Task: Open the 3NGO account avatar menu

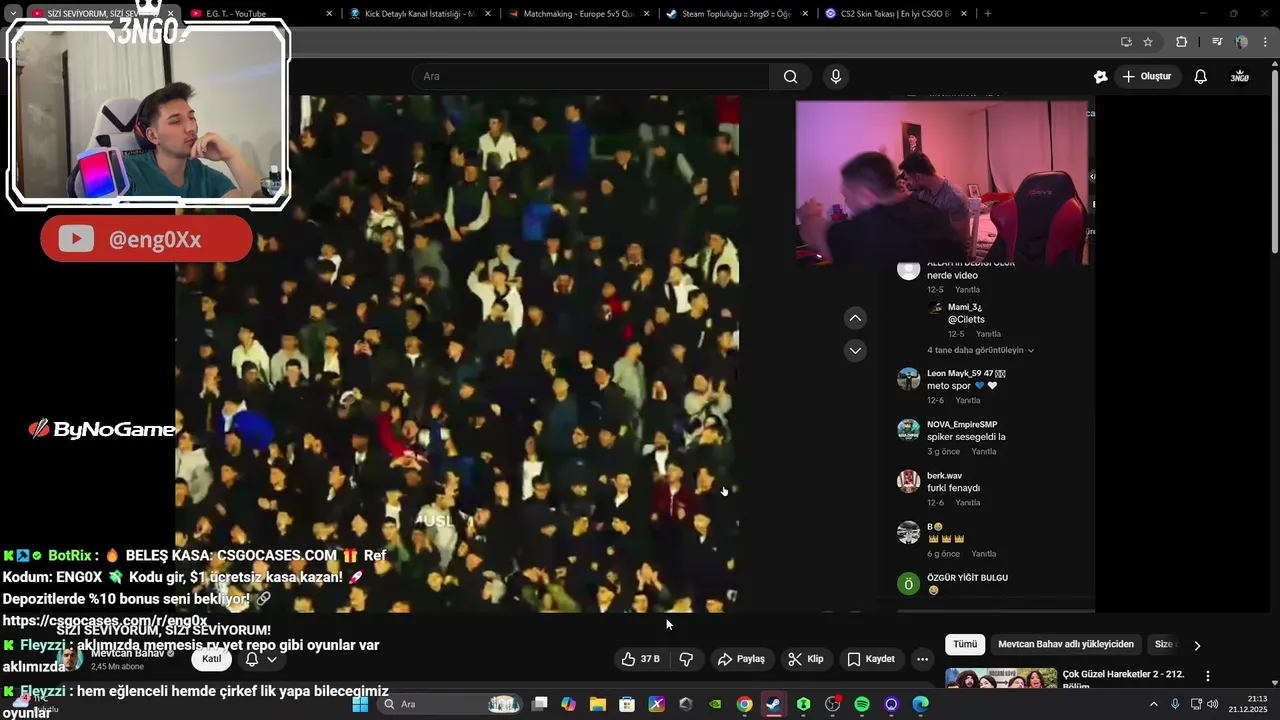Action: point(1240,77)
